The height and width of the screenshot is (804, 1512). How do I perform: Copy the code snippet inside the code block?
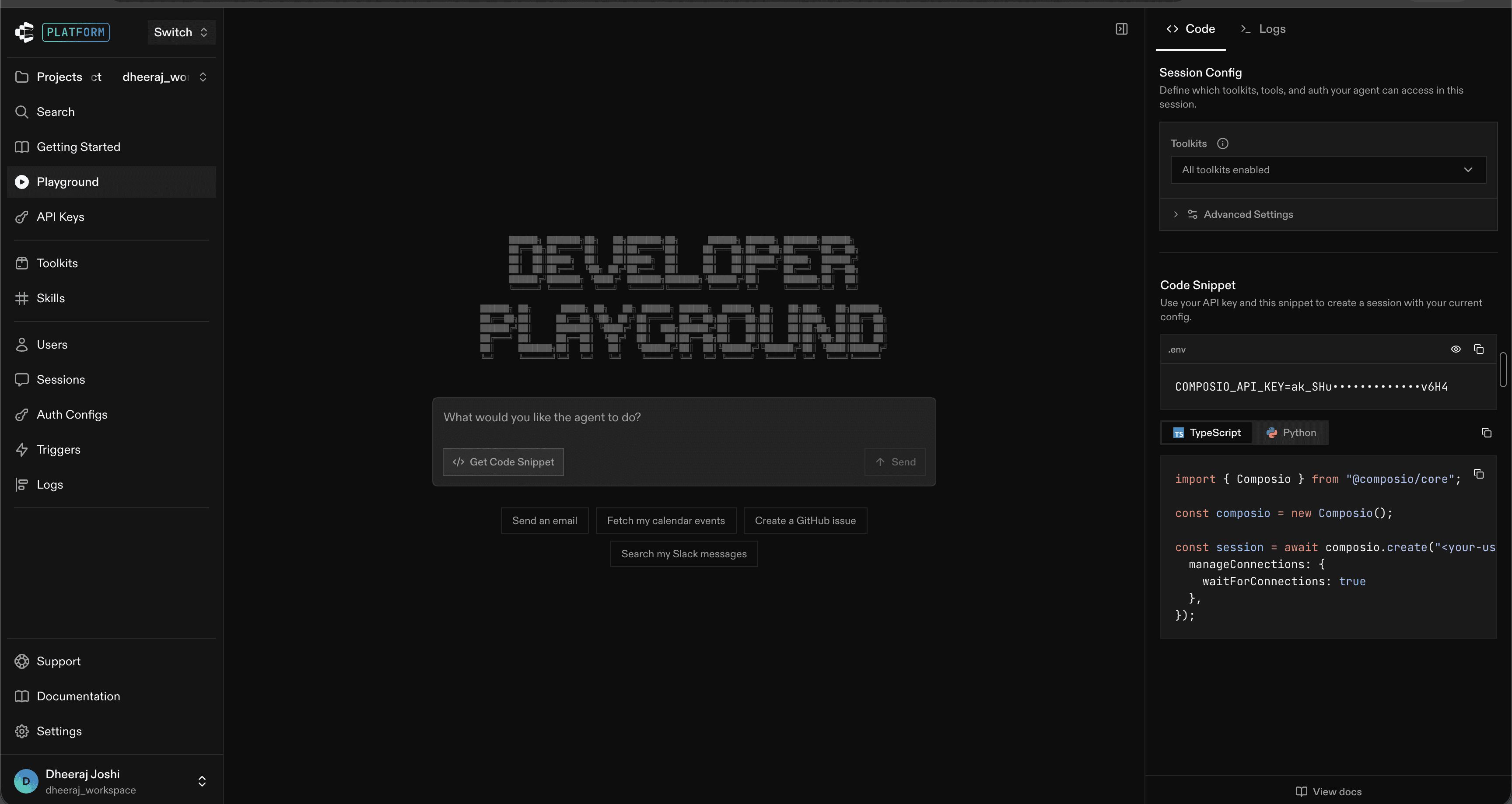coord(1479,474)
